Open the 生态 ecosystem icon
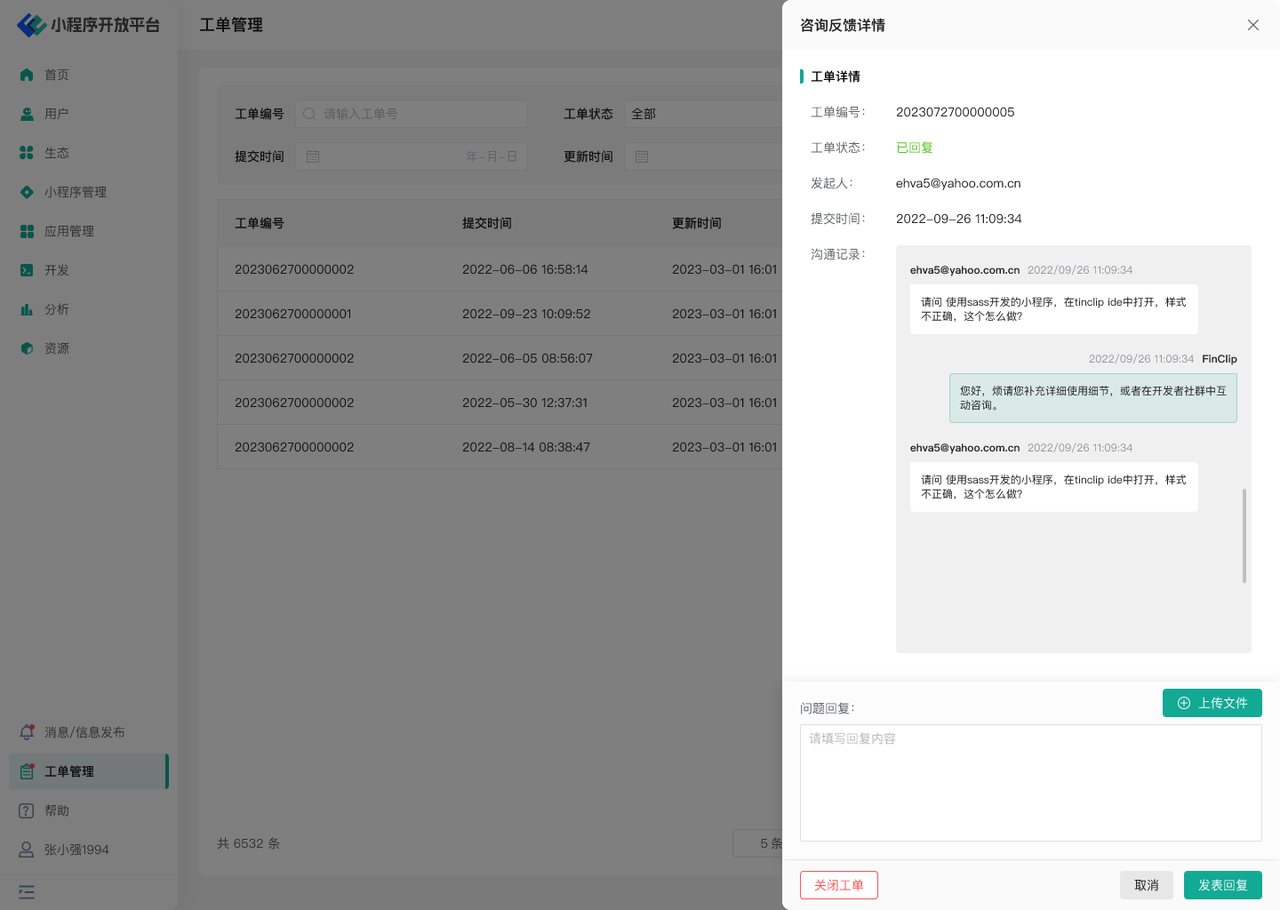 point(27,153)
